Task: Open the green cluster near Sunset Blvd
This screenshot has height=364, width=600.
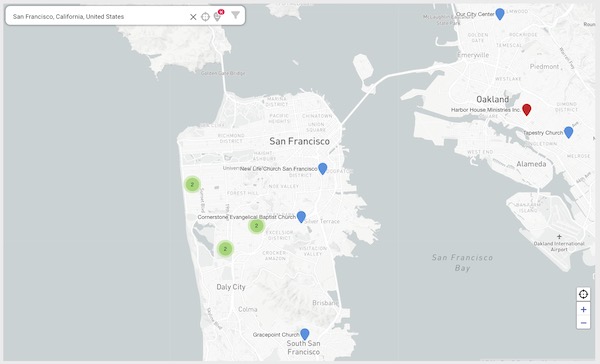Action: tap(192, 184)
